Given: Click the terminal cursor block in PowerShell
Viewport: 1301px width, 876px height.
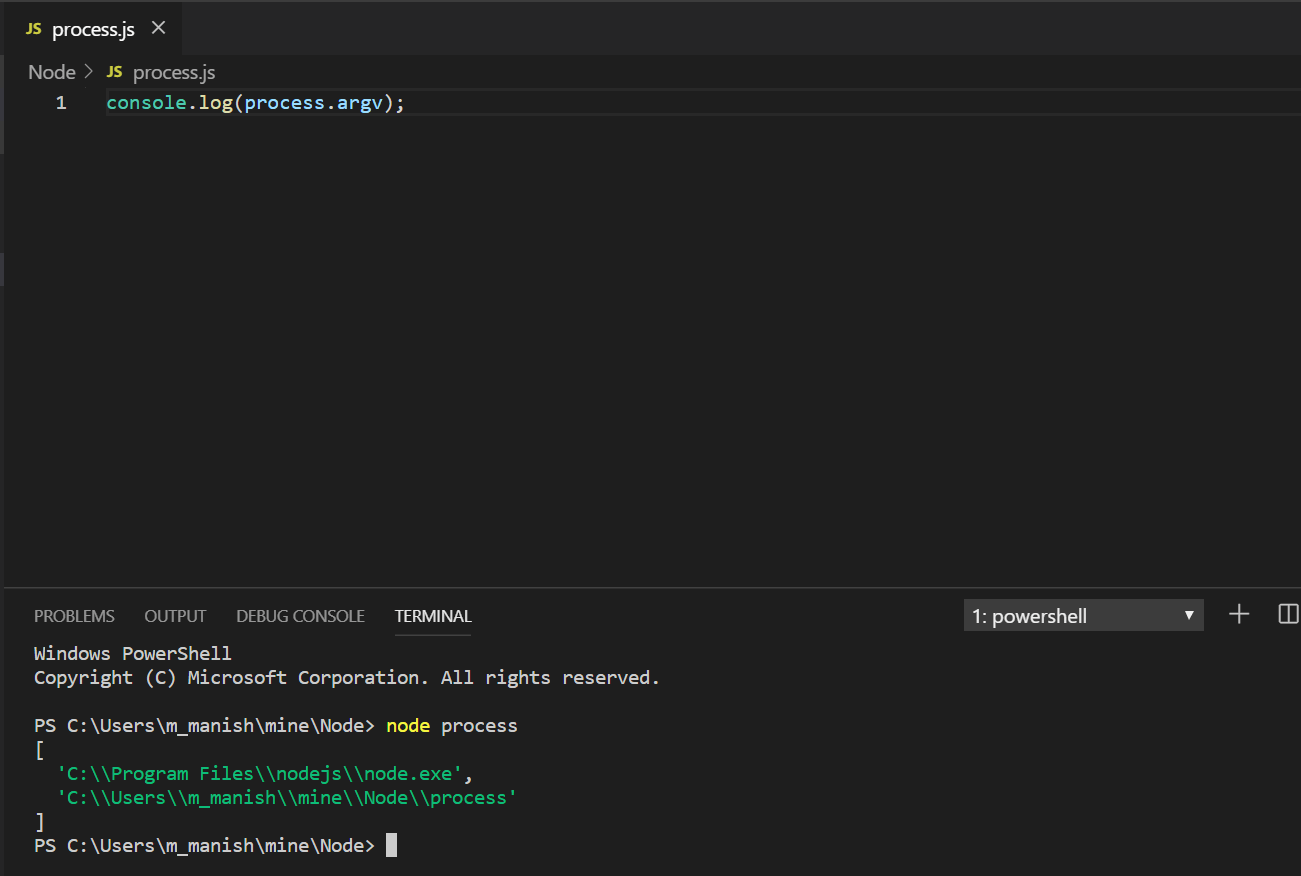Looking at the screenshot, I should click(389, 845).
